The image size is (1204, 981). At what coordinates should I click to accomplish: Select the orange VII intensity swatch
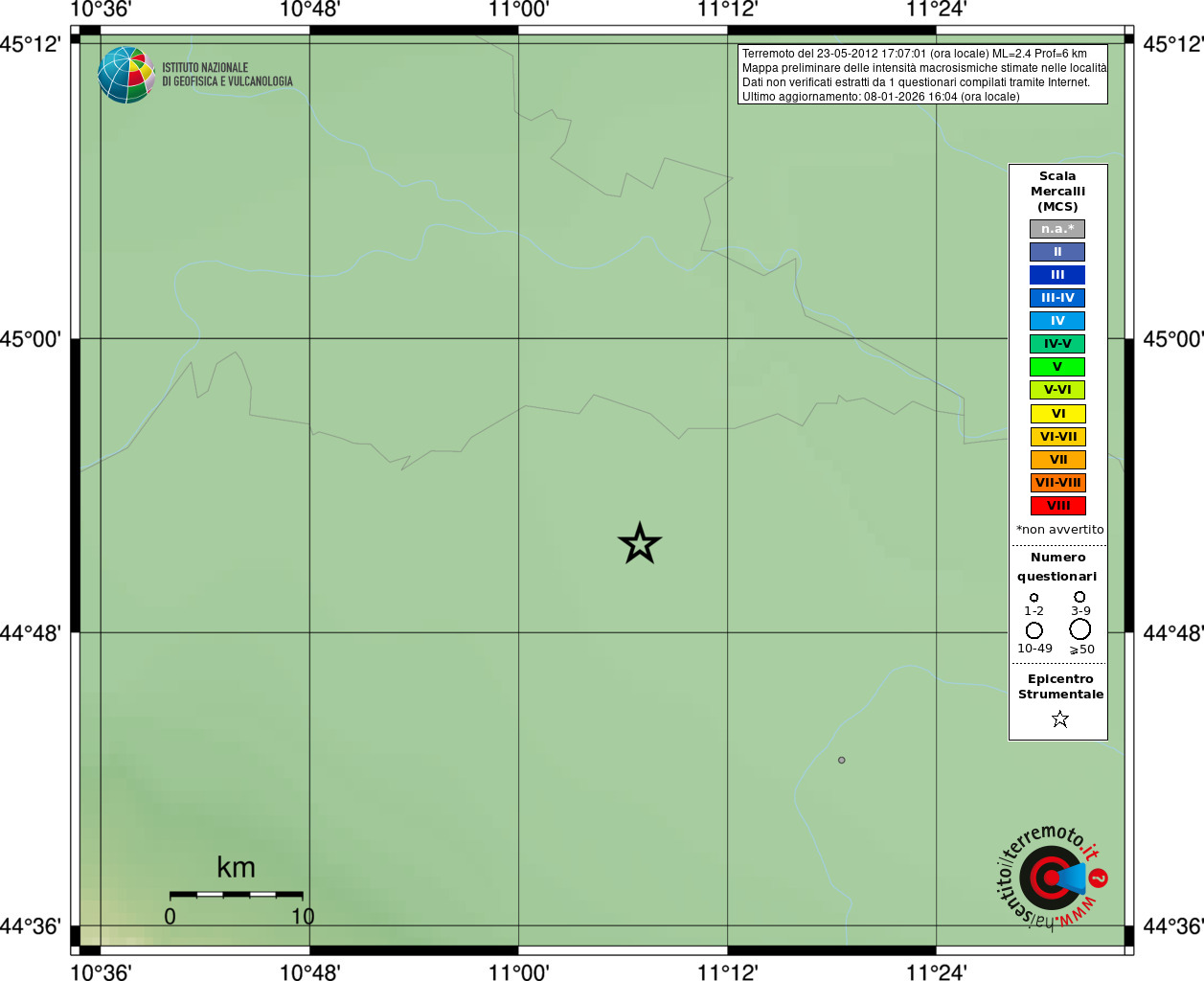[x=1057, y=460]
